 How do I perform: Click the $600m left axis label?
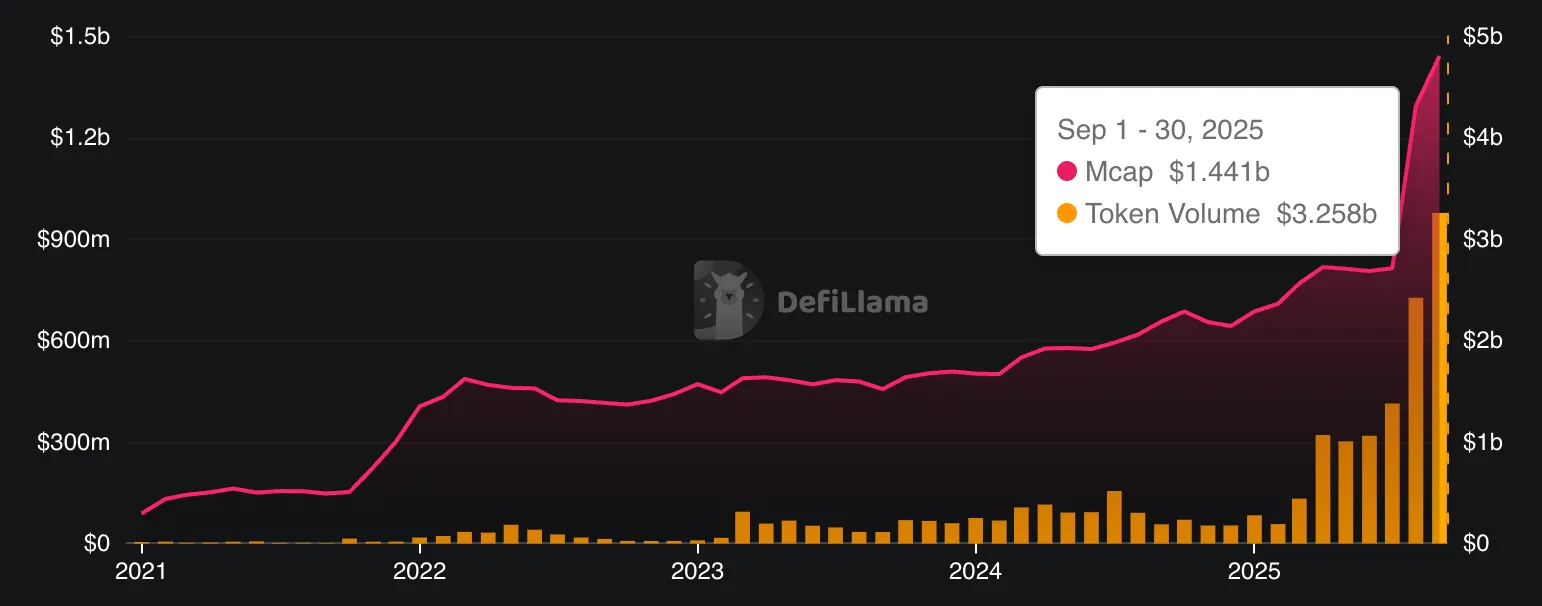[x=76, y=341]
